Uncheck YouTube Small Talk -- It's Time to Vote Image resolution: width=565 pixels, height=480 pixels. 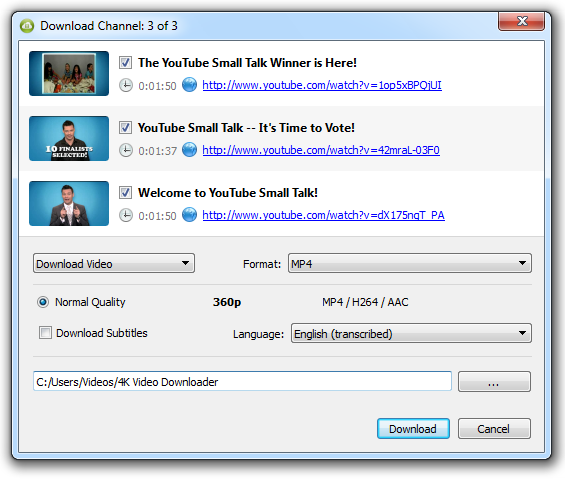(x=125, y=128)
